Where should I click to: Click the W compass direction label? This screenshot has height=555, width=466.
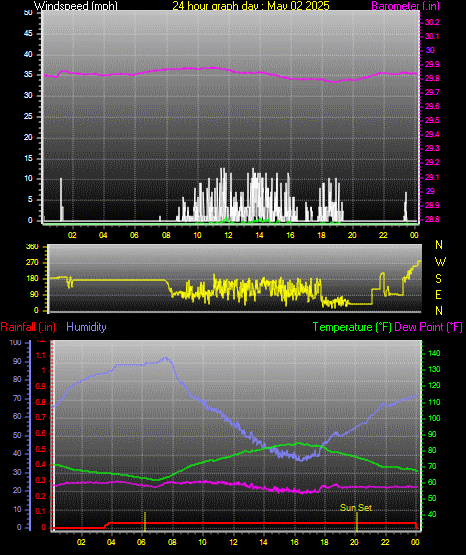(440, 262)
